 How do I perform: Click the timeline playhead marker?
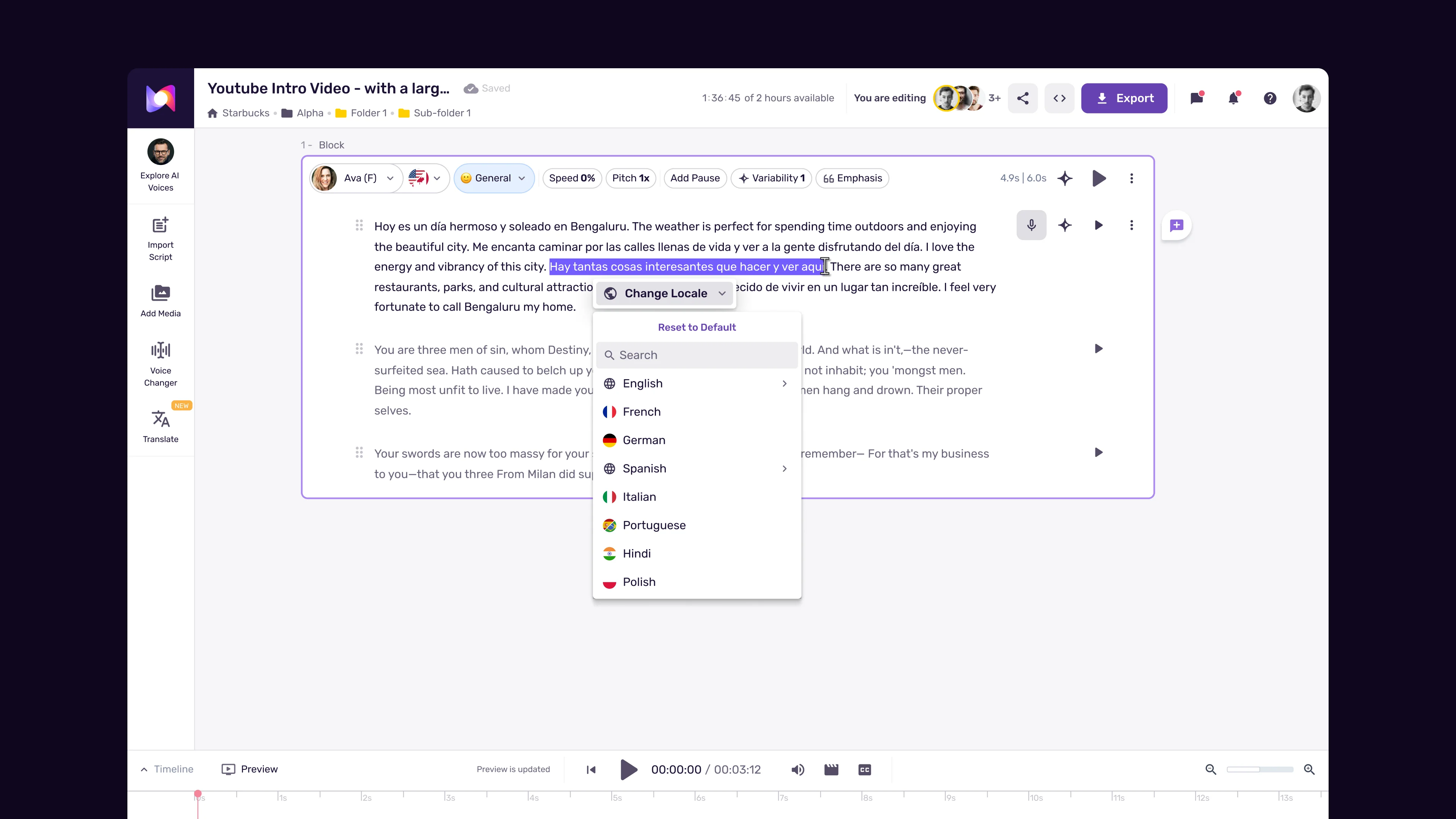coord(198,794)
